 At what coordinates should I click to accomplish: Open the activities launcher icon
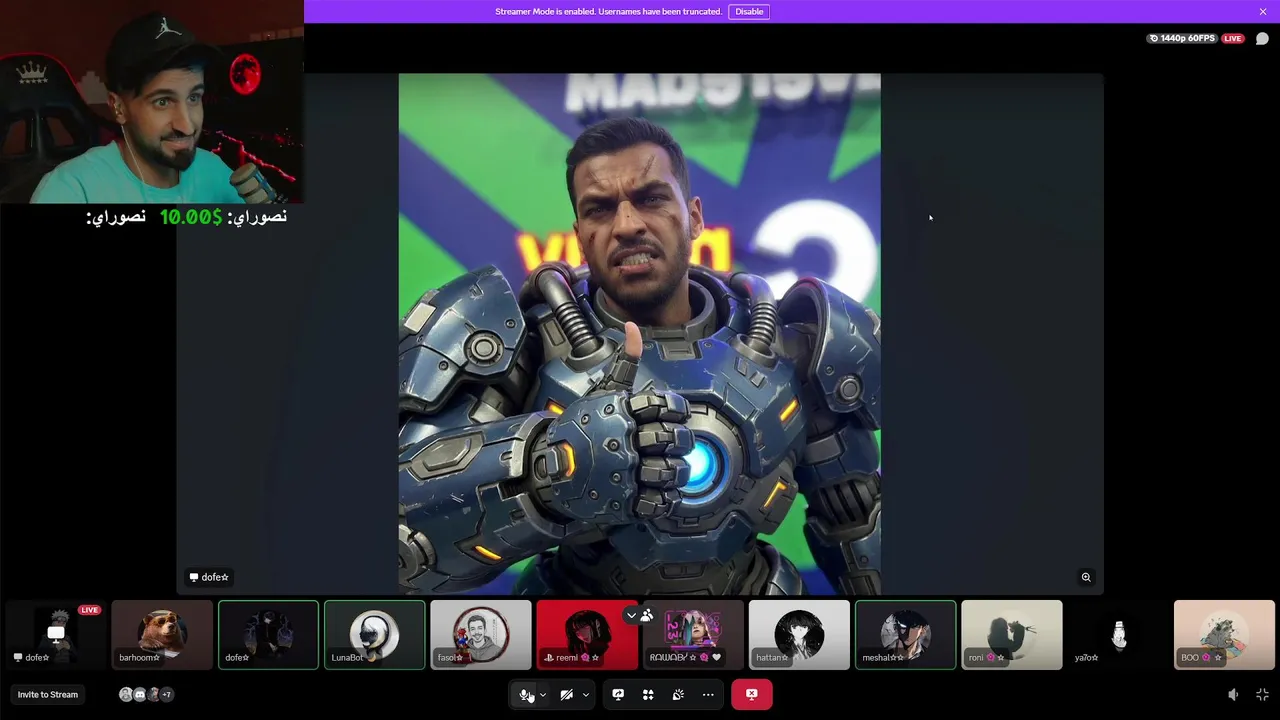[x=648, y=695]
